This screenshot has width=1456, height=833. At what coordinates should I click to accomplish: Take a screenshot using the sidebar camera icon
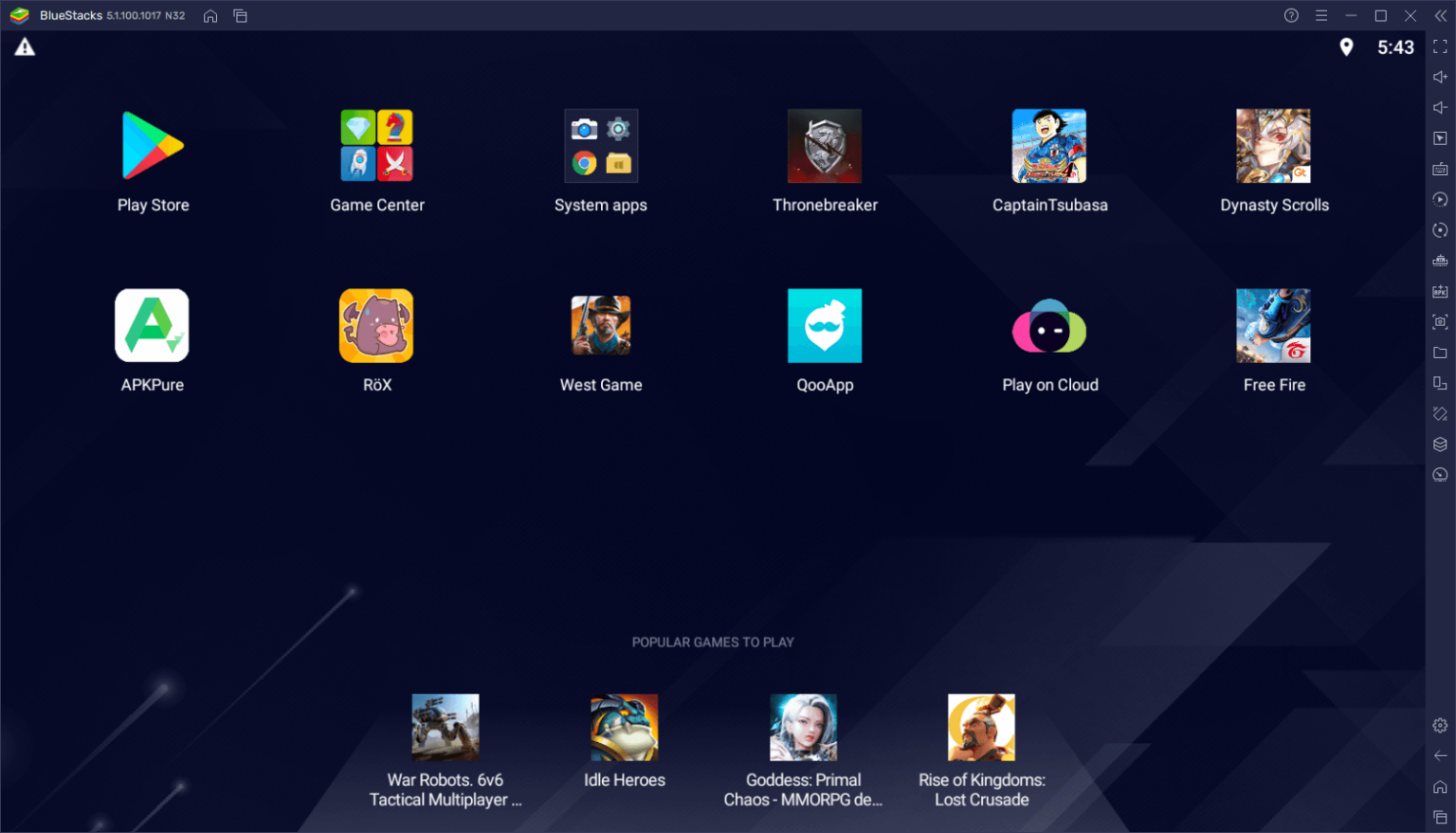tap(1440, 321)
